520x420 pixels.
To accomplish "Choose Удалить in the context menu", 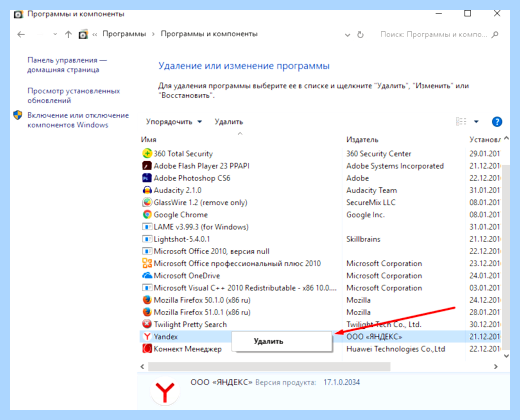I will pos(268,341).
